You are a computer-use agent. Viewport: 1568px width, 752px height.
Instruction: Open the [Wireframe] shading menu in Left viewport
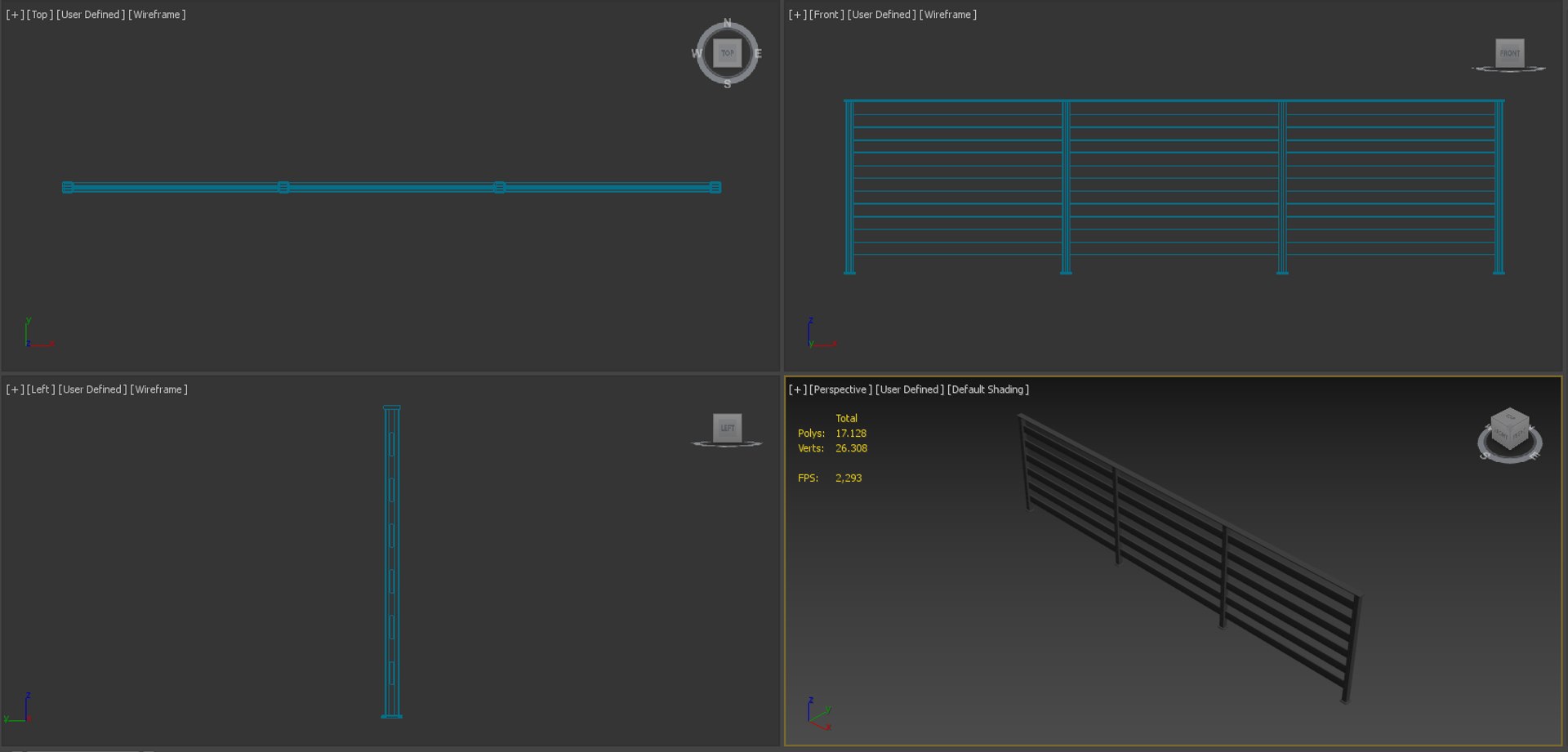tap(159, 389)
